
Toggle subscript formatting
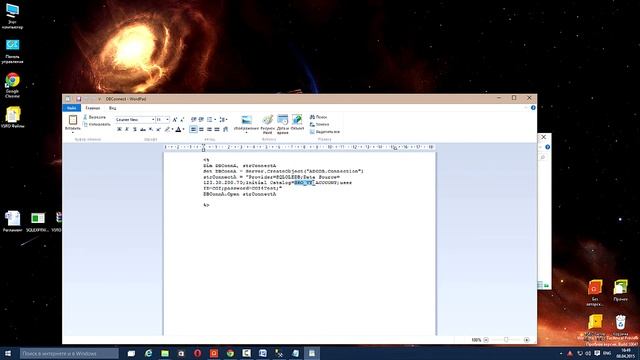click(x=151, y=129)
